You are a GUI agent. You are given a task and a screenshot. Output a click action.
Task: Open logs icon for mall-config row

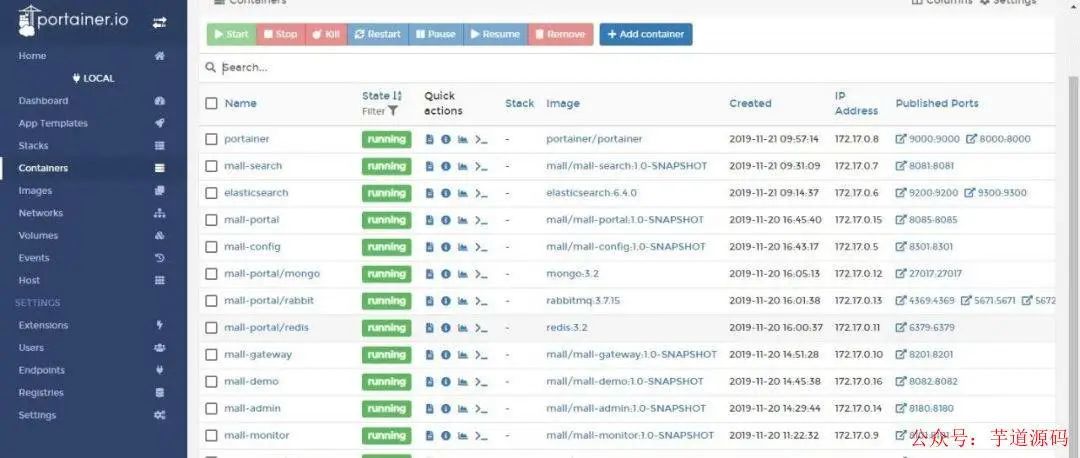(429, 247)
